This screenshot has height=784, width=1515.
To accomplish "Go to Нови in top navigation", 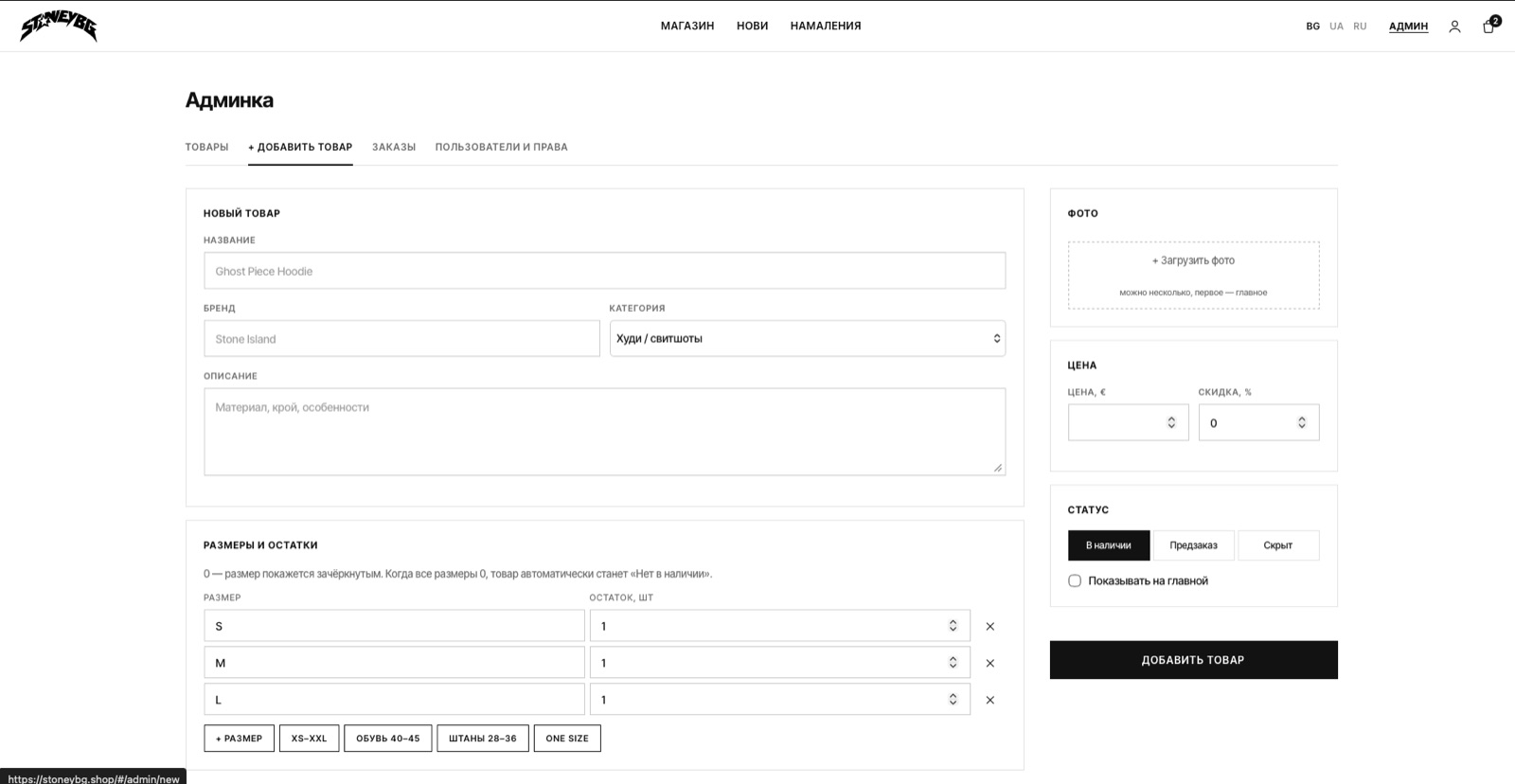I will click(x=753, y=26).
